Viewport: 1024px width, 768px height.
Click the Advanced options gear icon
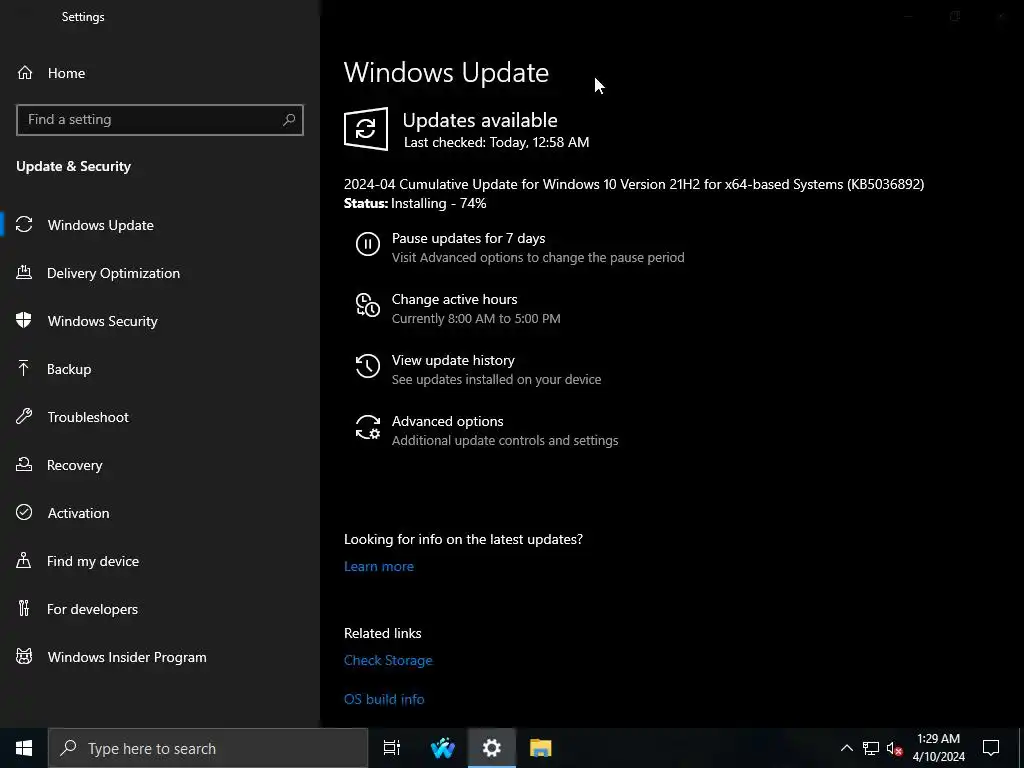click(x=368, y=427)
